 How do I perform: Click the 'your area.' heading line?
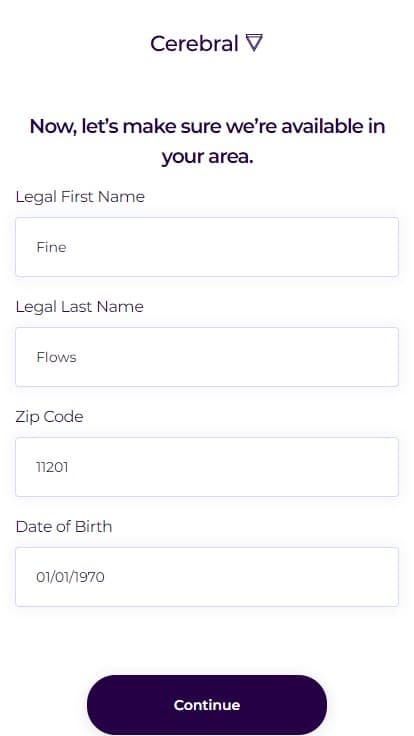pos(207,156)
